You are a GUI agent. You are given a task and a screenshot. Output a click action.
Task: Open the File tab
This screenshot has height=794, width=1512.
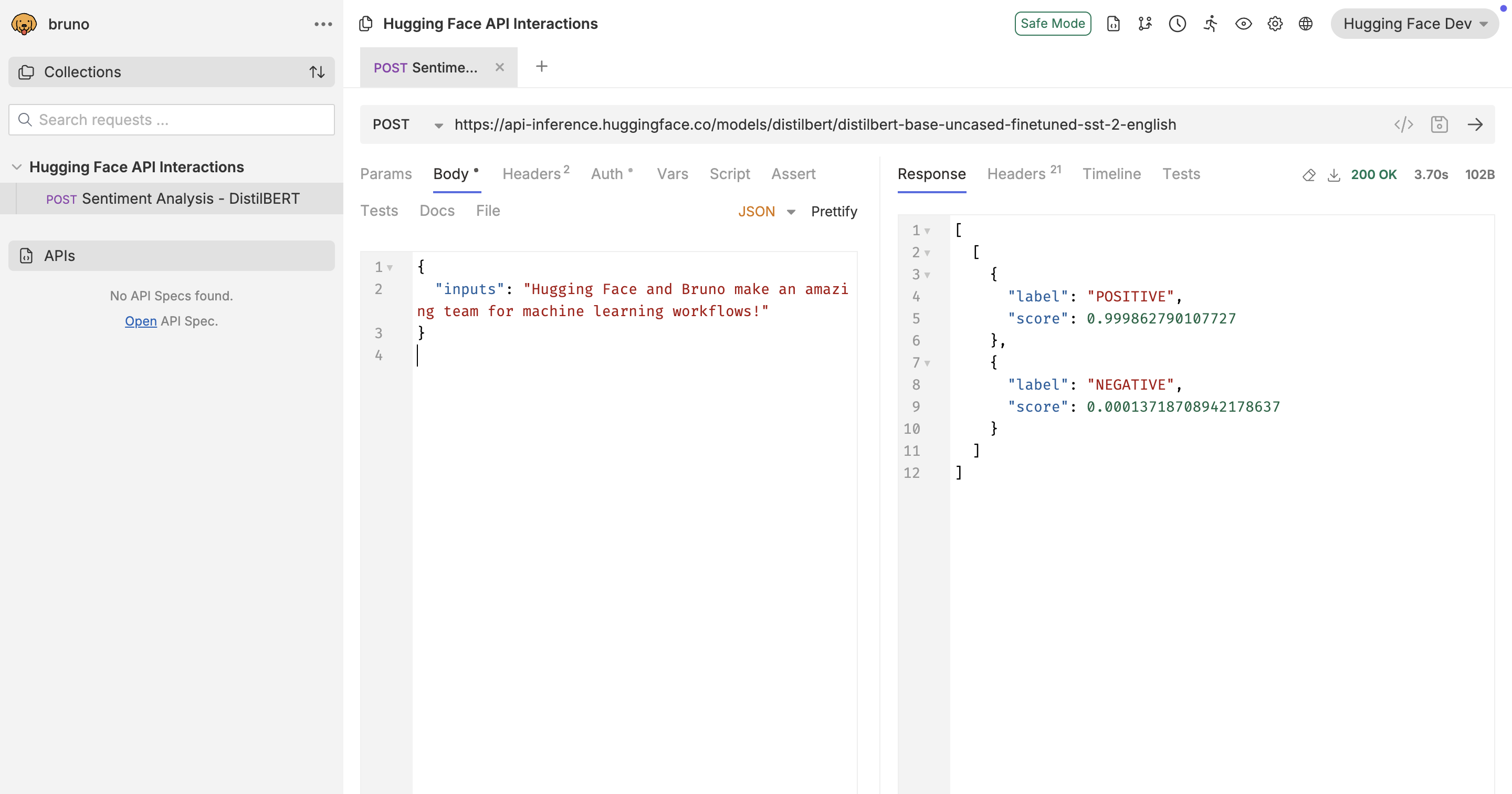click(x=488, y=211)
